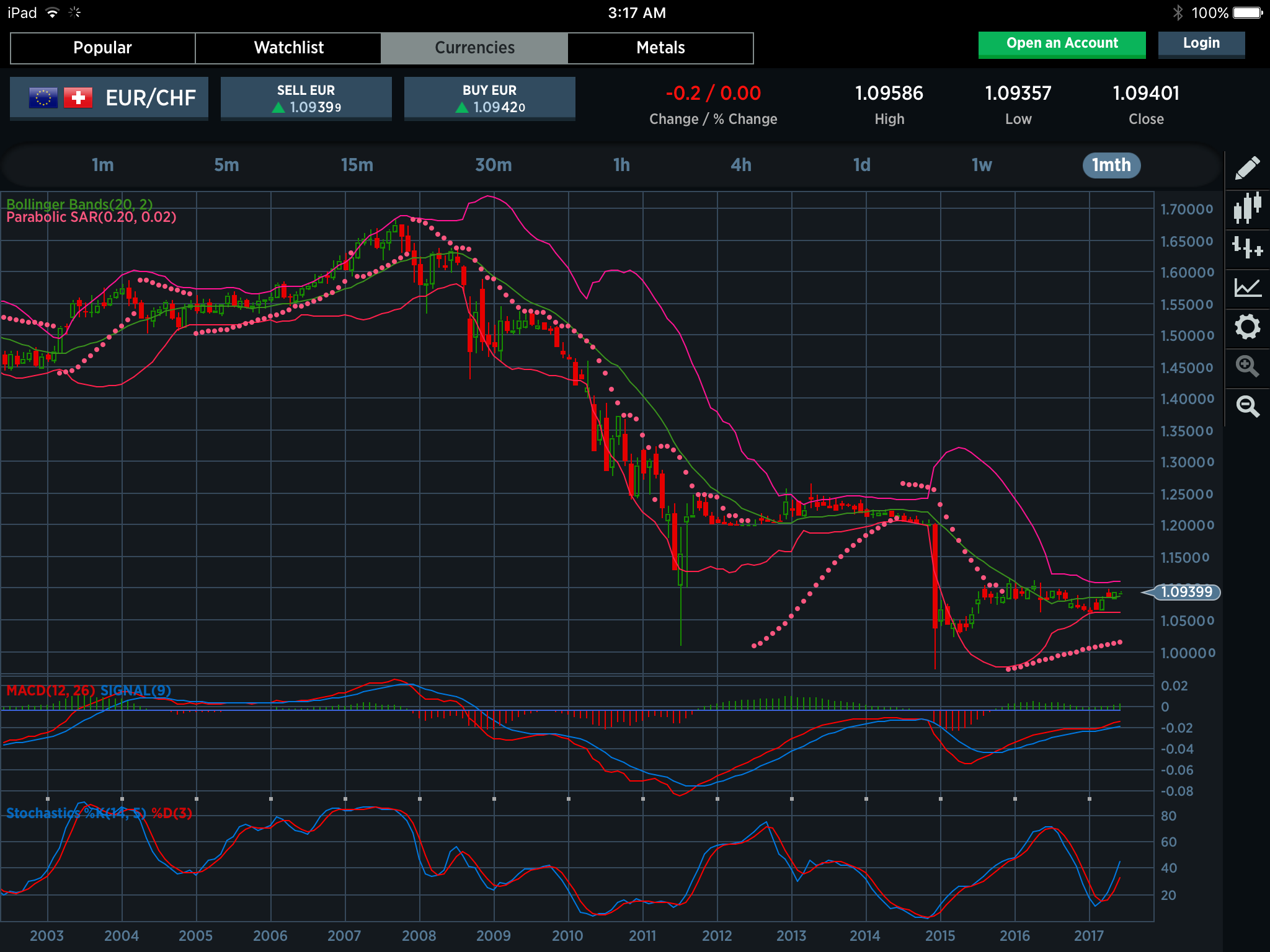Viewport: 1270px width, 952px height.
Task: Tap BUY EUR at 1.09420
Action: click(489, 99)
